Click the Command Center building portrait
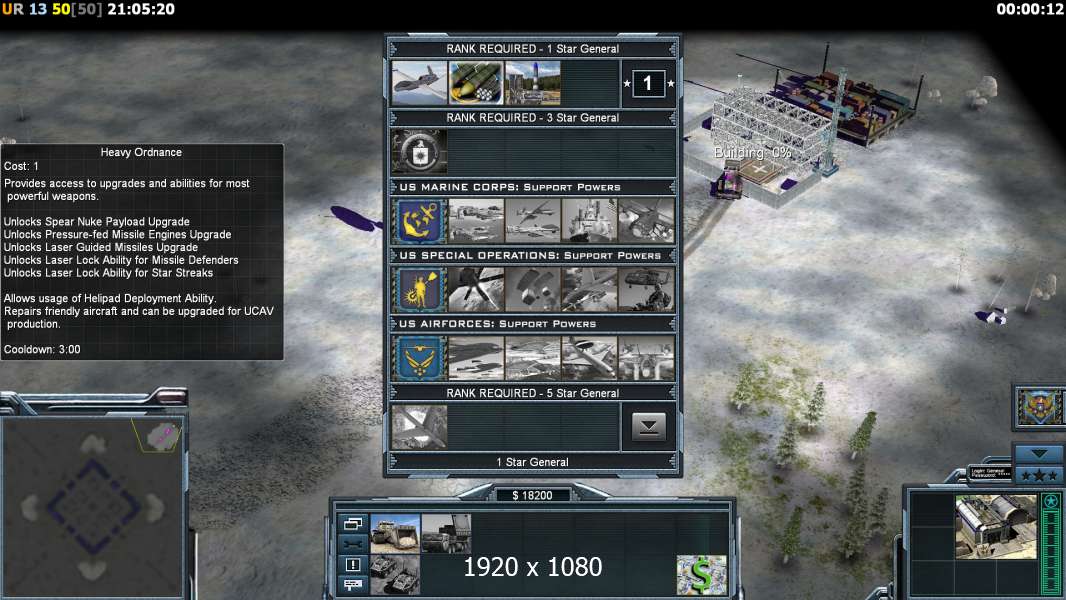Image resolution: width=1066 pixels, height=600 pixels. 996,527
